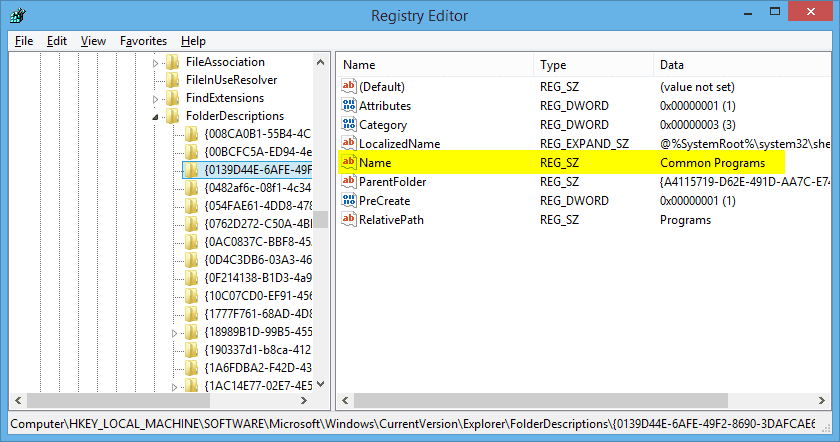Click the string icon of RelativePath value

tap(349, 219)
